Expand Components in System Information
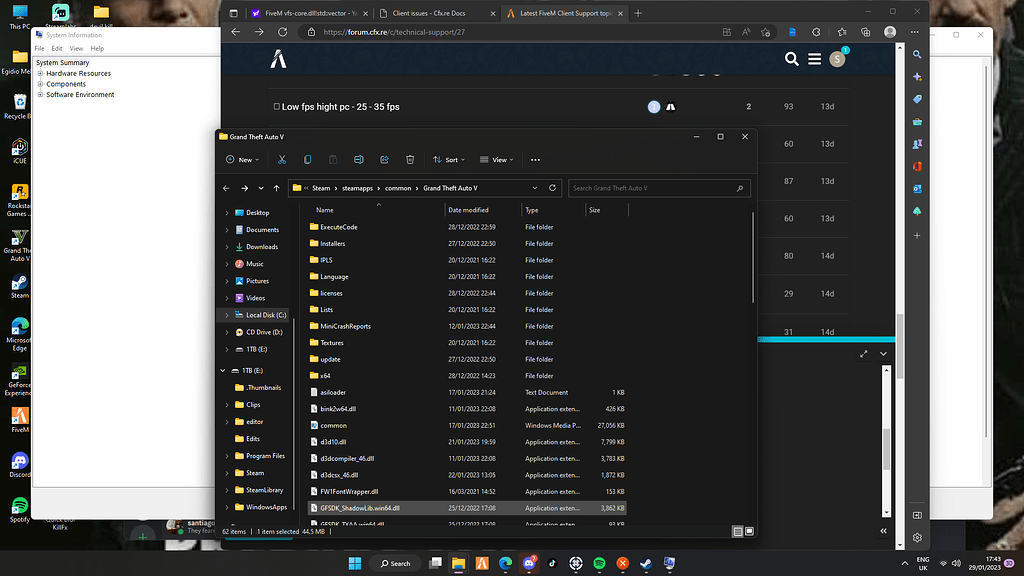 click(x=40, y=84)
